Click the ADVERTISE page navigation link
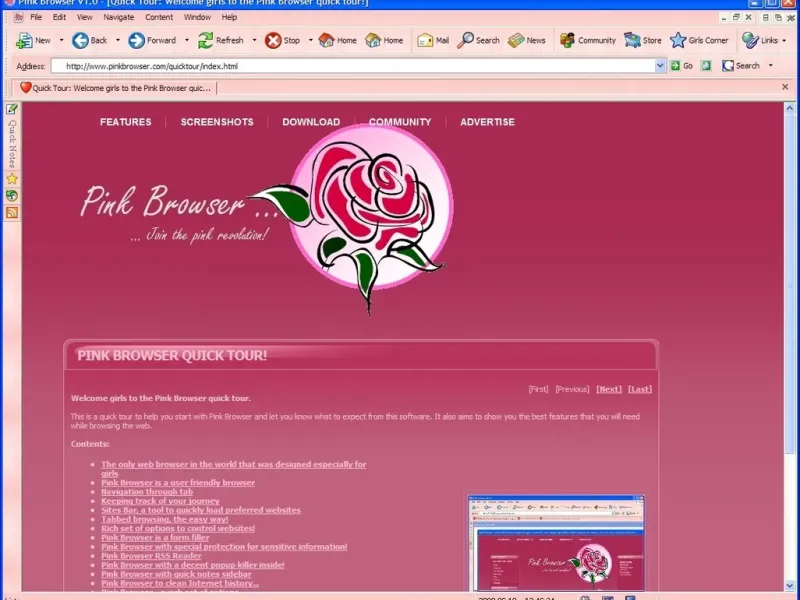Viewport: 800px width, 600px height. (487, 122)
